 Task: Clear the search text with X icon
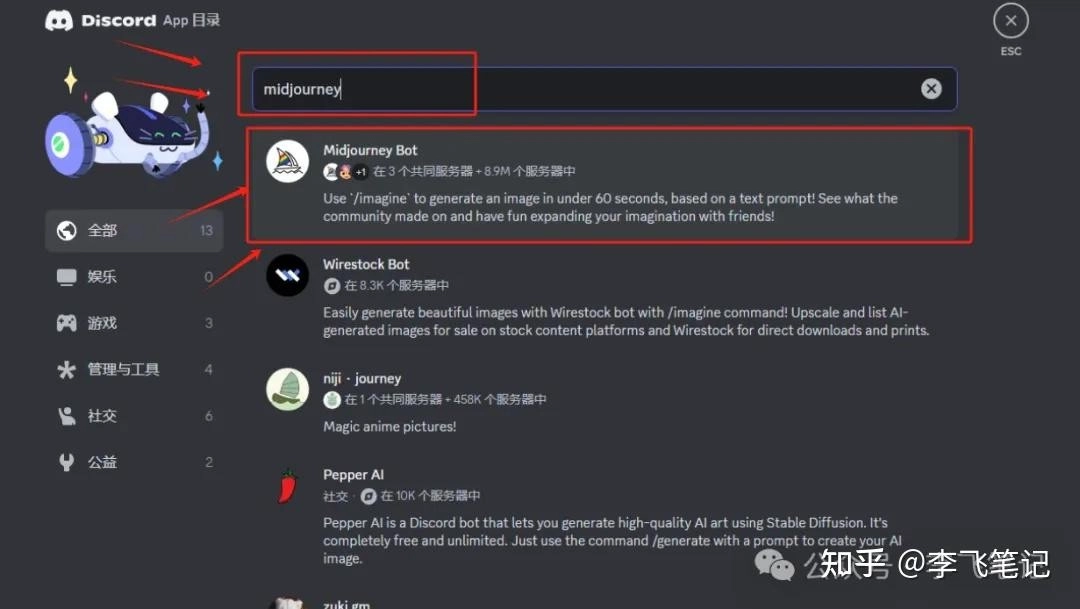pos(931,88)
